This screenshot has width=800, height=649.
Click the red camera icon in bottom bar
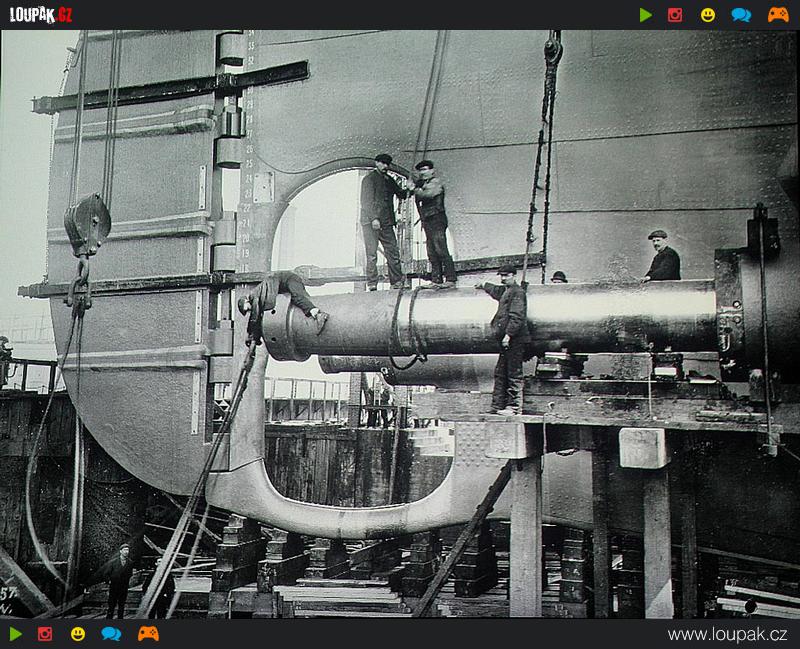pos(45,634)
